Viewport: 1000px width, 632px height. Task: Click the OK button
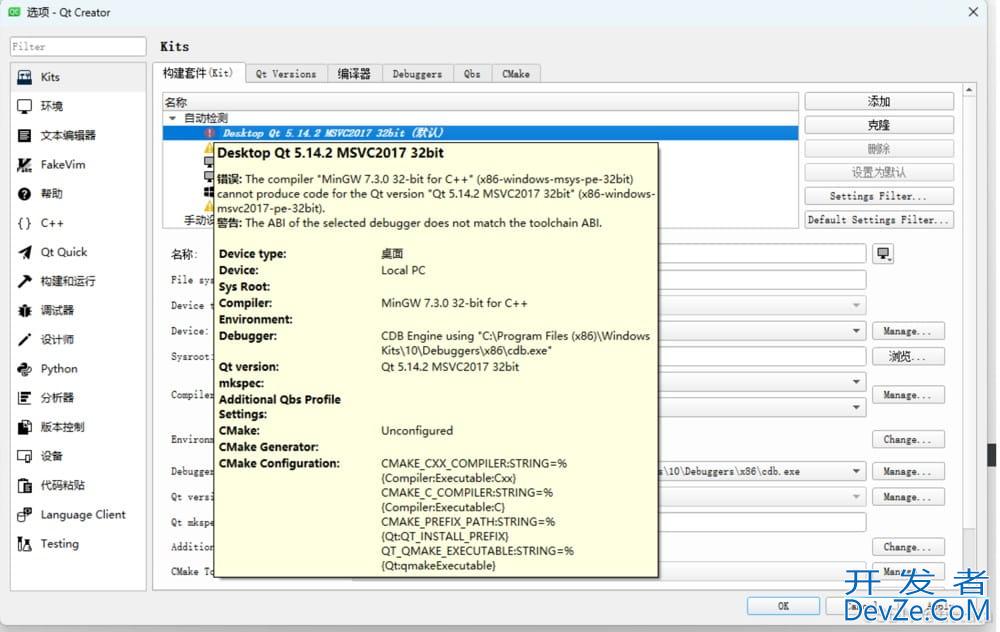pyautogui.click(x=783, y=606)
